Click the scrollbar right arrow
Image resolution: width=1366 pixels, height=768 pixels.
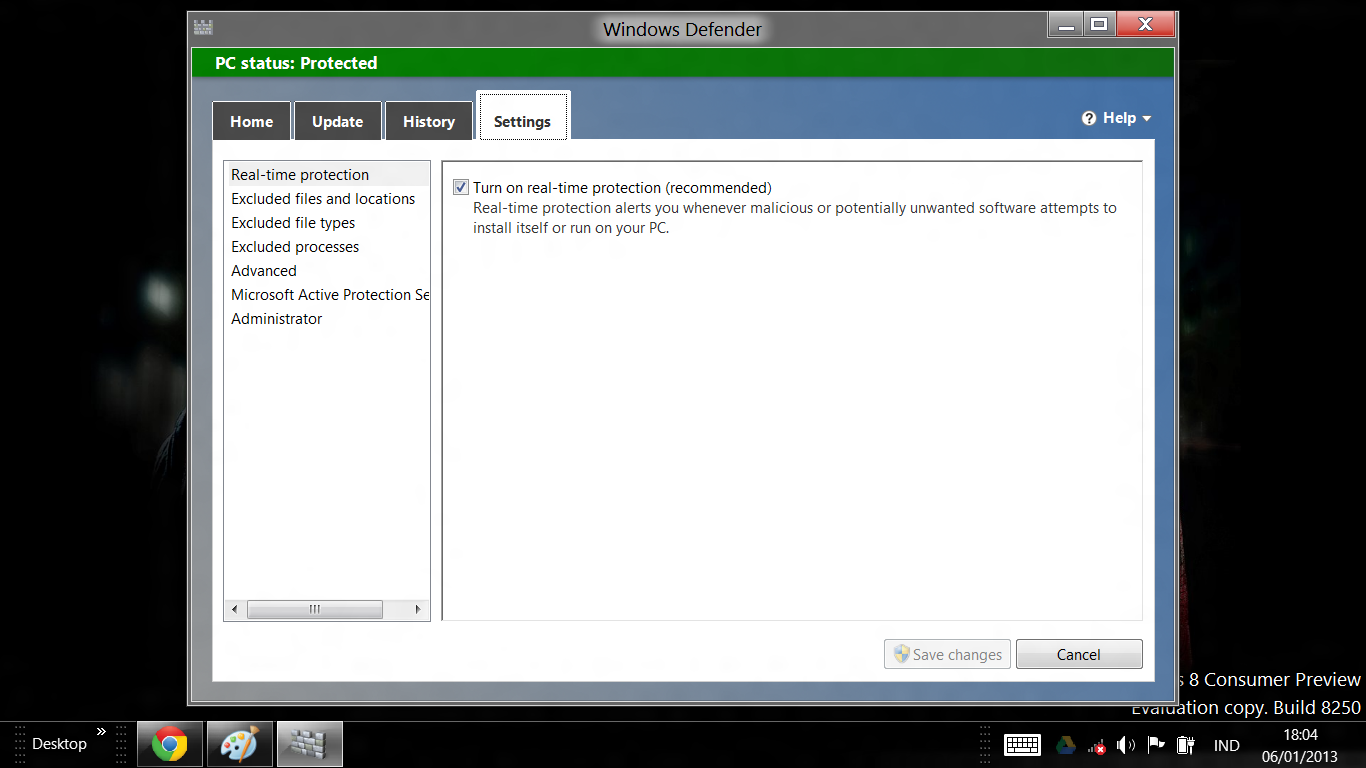point(418,609)
